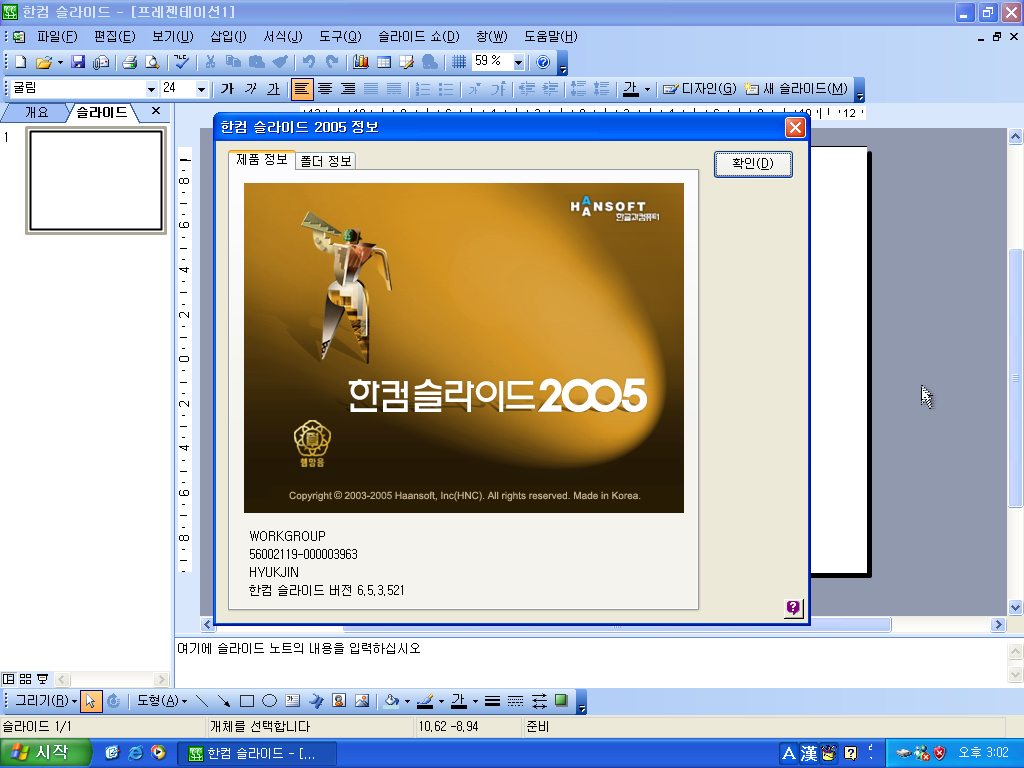Apply bold with the 가 button
Viewport: 1024px width, 768px height.
pos(227,88)
